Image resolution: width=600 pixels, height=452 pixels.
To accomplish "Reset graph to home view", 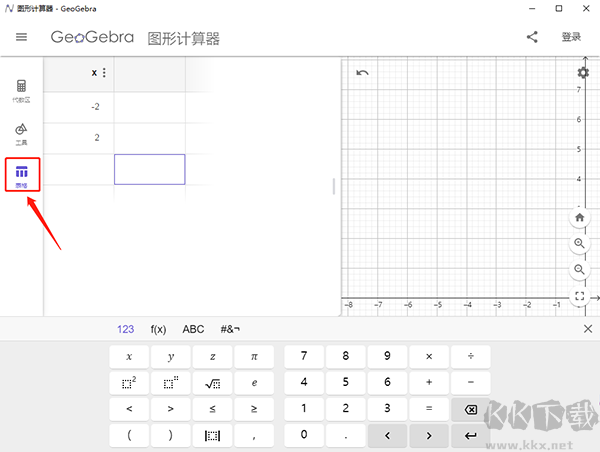I will click(x=579, y=217).
